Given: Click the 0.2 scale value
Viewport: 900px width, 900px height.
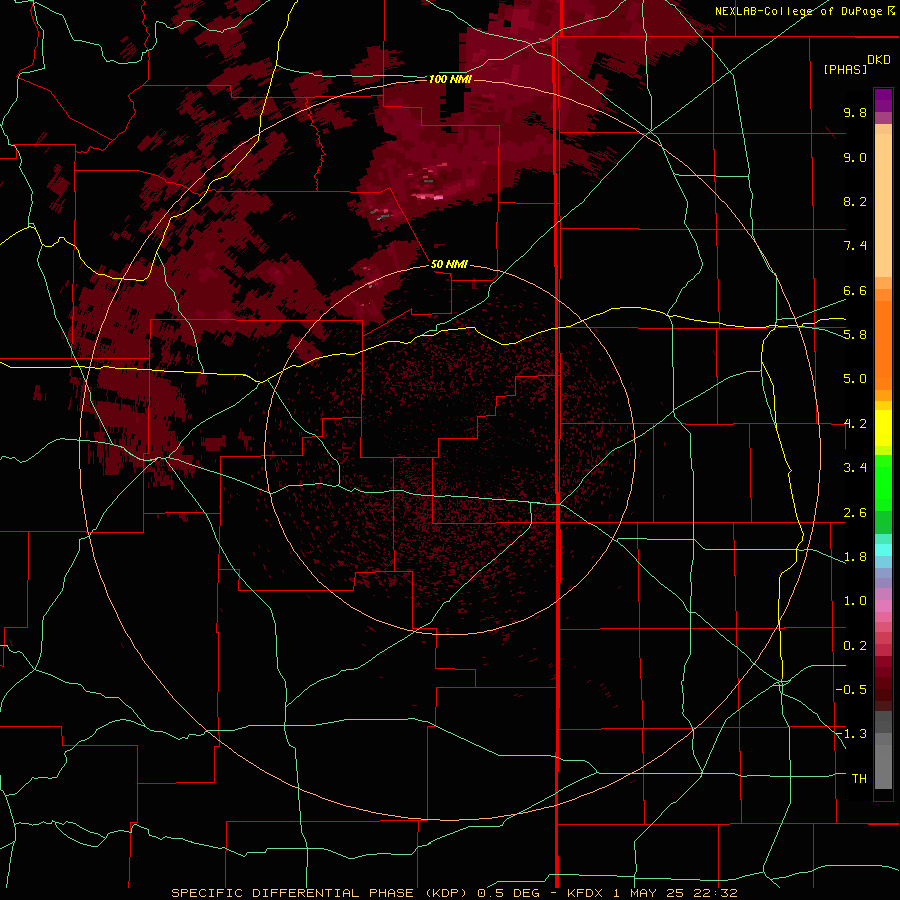Looking at the screenshot, I should [855, 646].
